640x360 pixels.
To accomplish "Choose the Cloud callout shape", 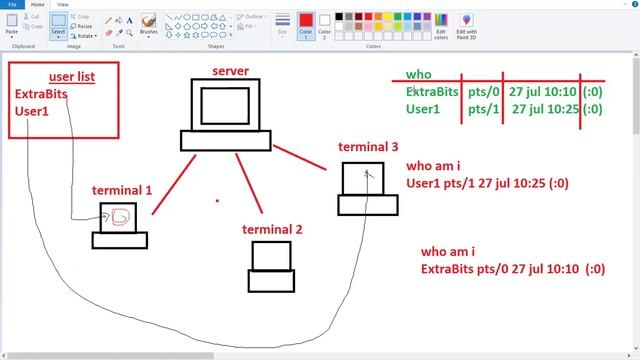I will click(x=223, y=35).
